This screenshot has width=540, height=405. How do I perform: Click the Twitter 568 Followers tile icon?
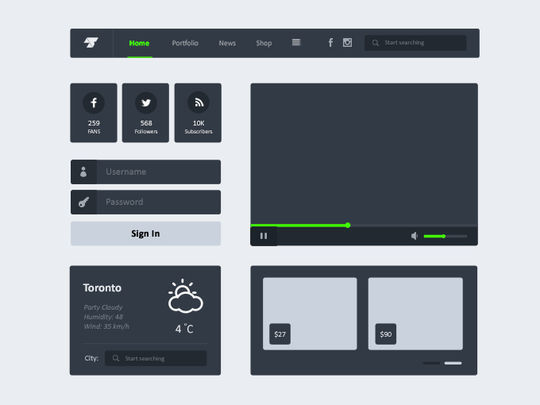[x=146, y=103]
